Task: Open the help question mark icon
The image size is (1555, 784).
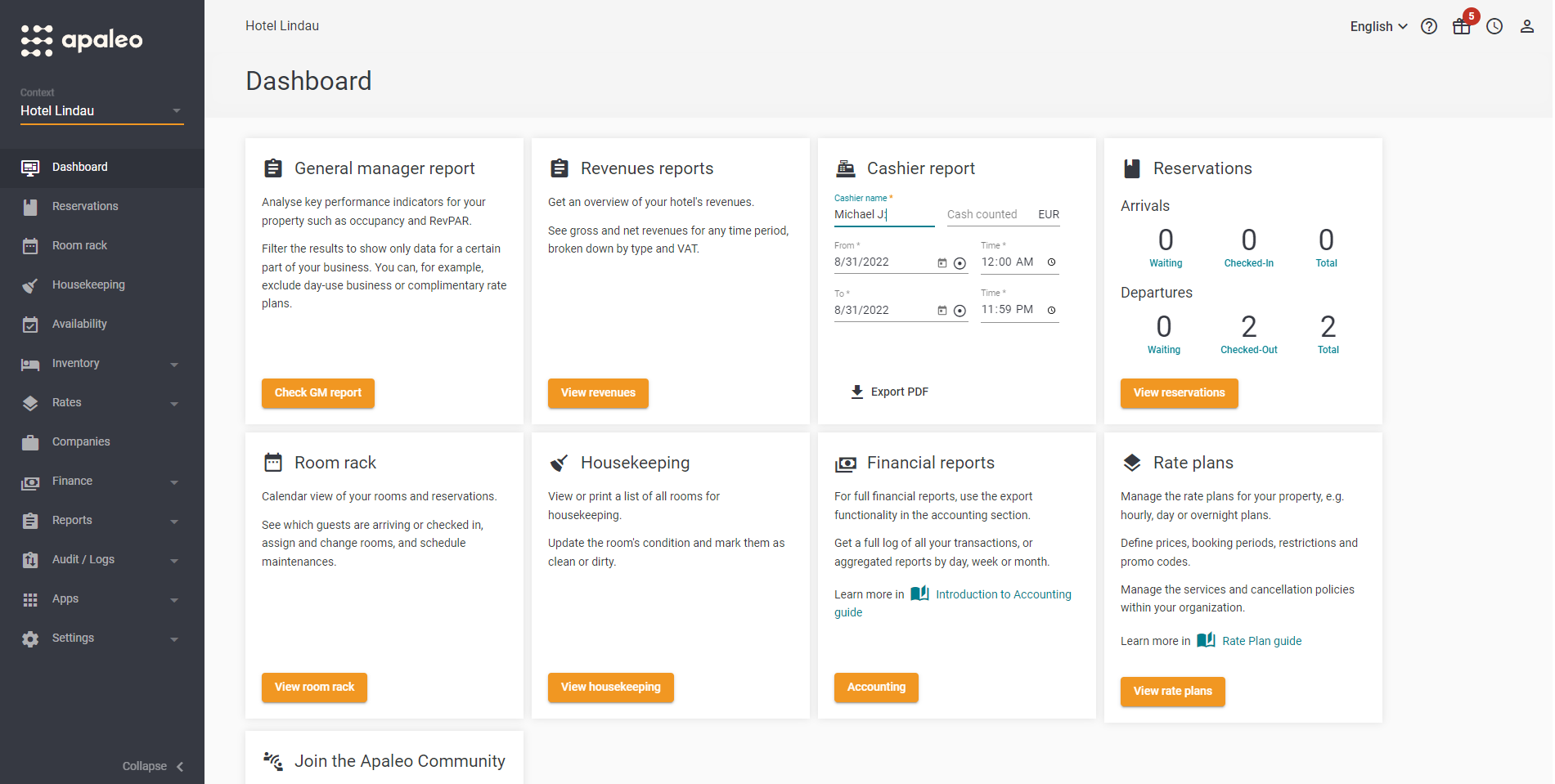Action: click(x=1429, y=26)
